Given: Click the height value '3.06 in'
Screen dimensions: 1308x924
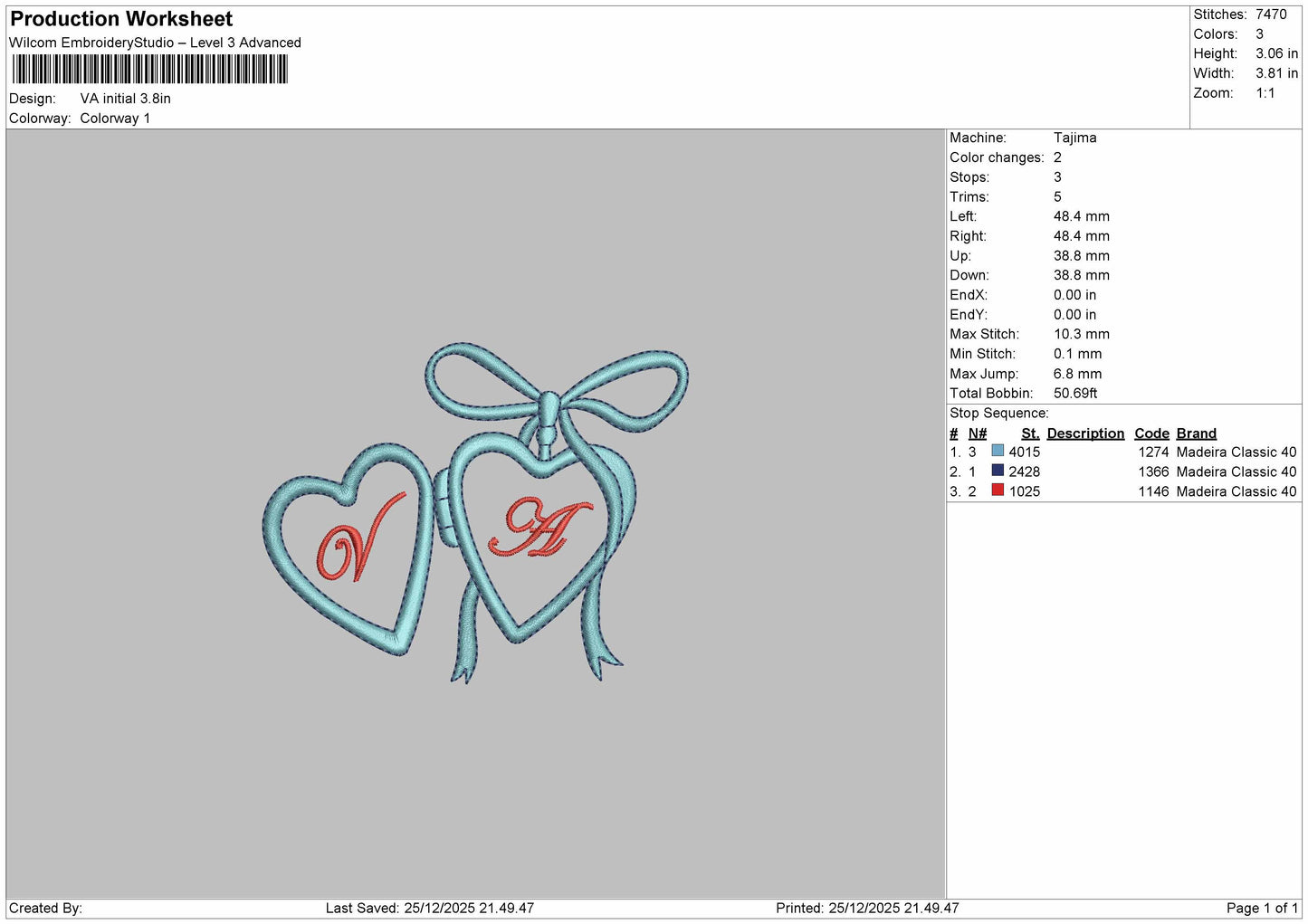Looking at the screenshot, I should click(x=1276, y=53).
